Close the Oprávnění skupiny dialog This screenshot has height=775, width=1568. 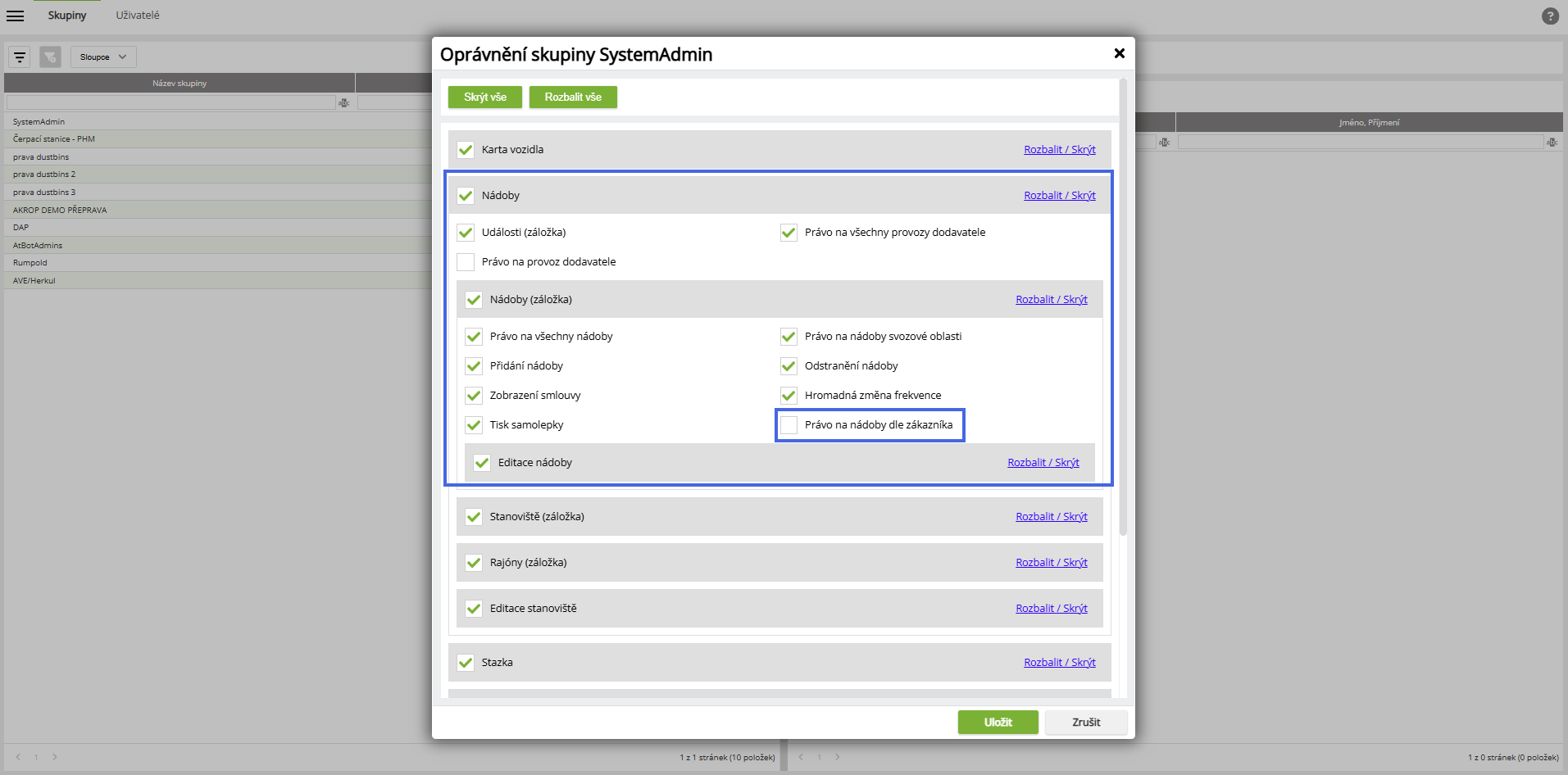point(1119,53)
